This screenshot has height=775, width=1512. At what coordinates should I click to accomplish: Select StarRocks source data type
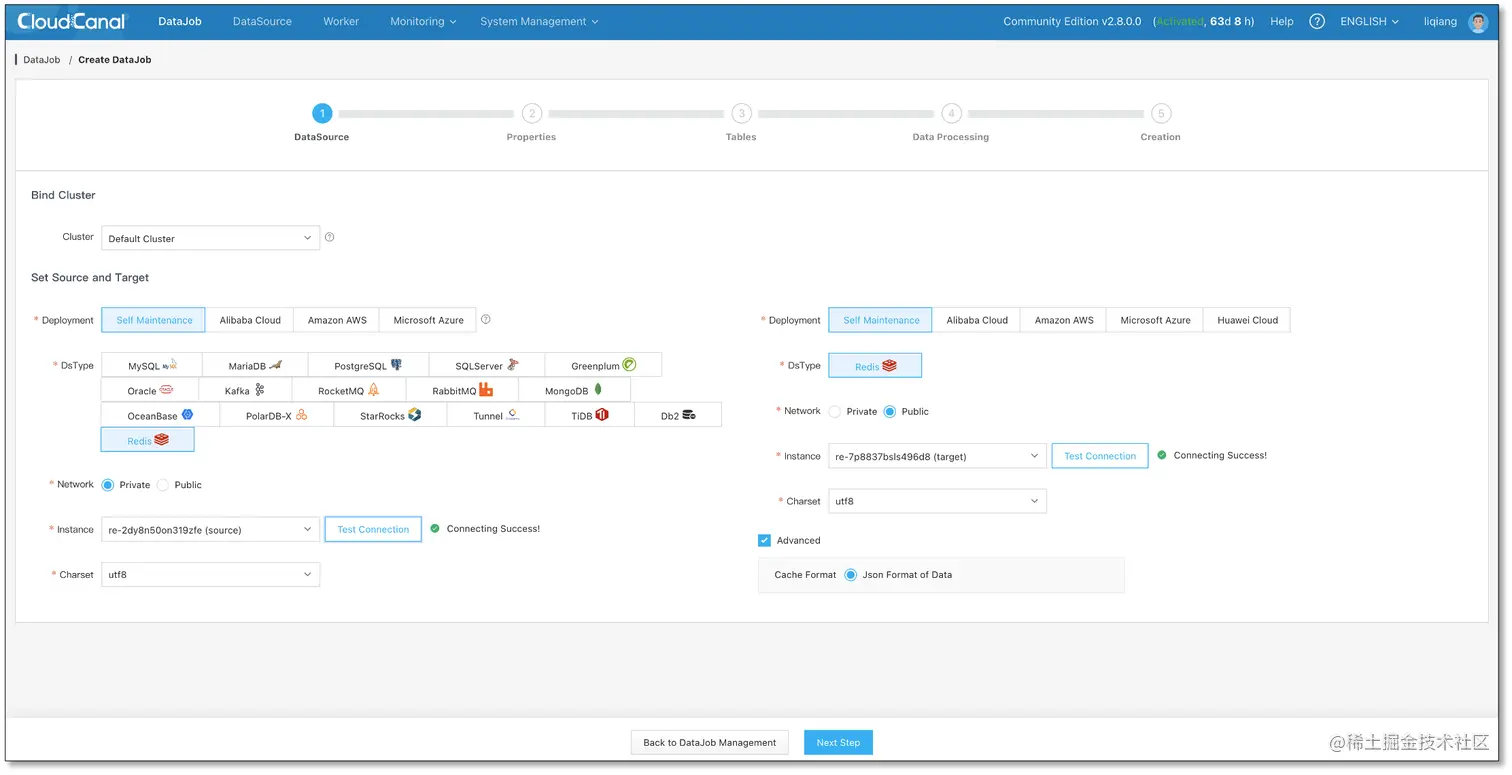(390, 416)
